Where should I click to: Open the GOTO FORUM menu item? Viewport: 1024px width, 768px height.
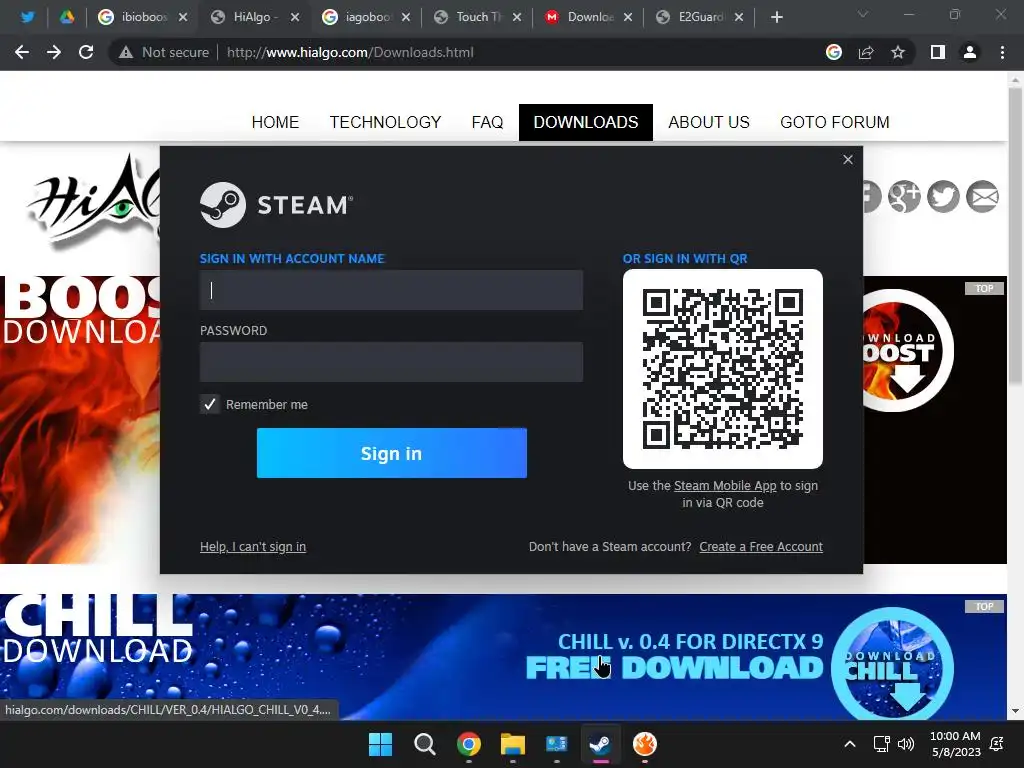[x=835, y=122]
